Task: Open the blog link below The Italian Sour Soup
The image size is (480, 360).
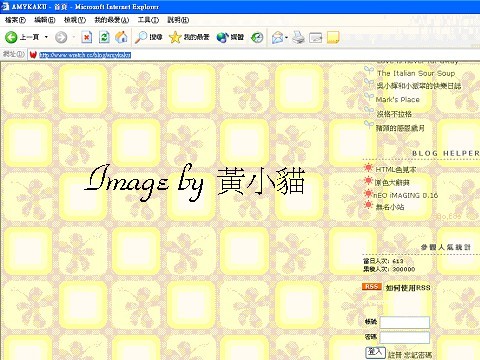Action: click(x=419, y=86)
